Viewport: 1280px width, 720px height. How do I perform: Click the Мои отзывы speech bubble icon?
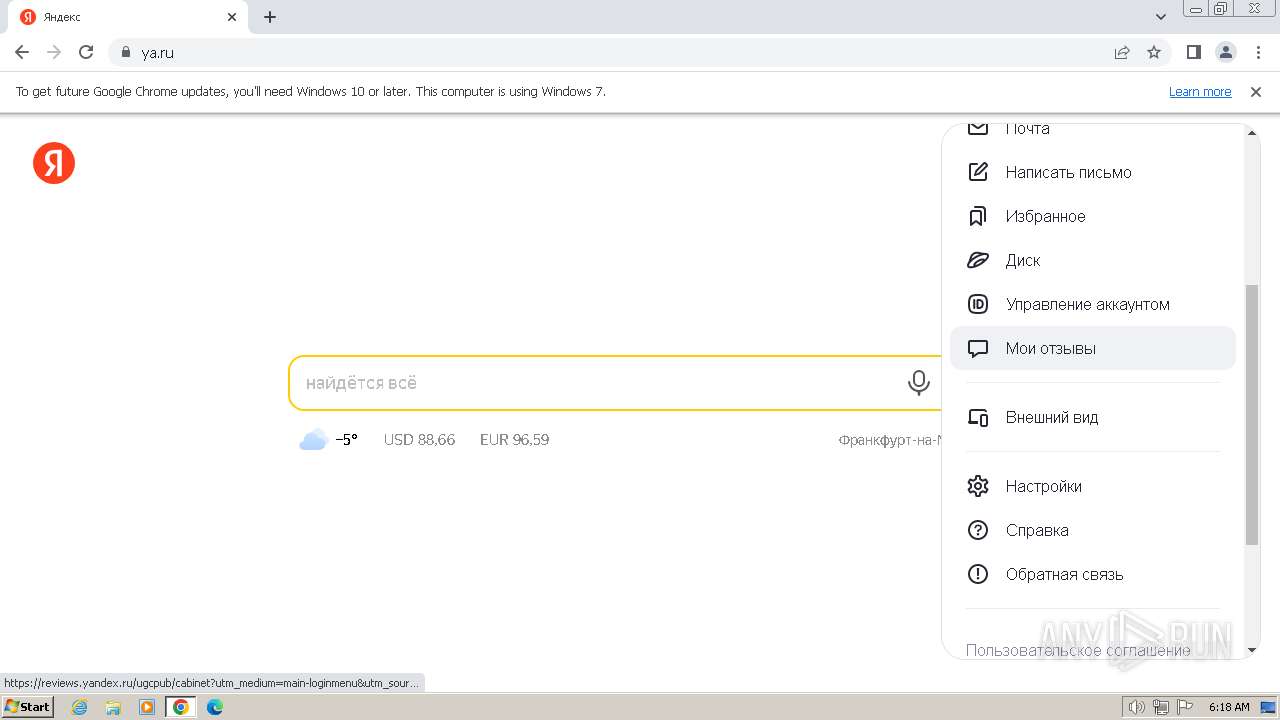pyautogui.click(x=978, y=349)
